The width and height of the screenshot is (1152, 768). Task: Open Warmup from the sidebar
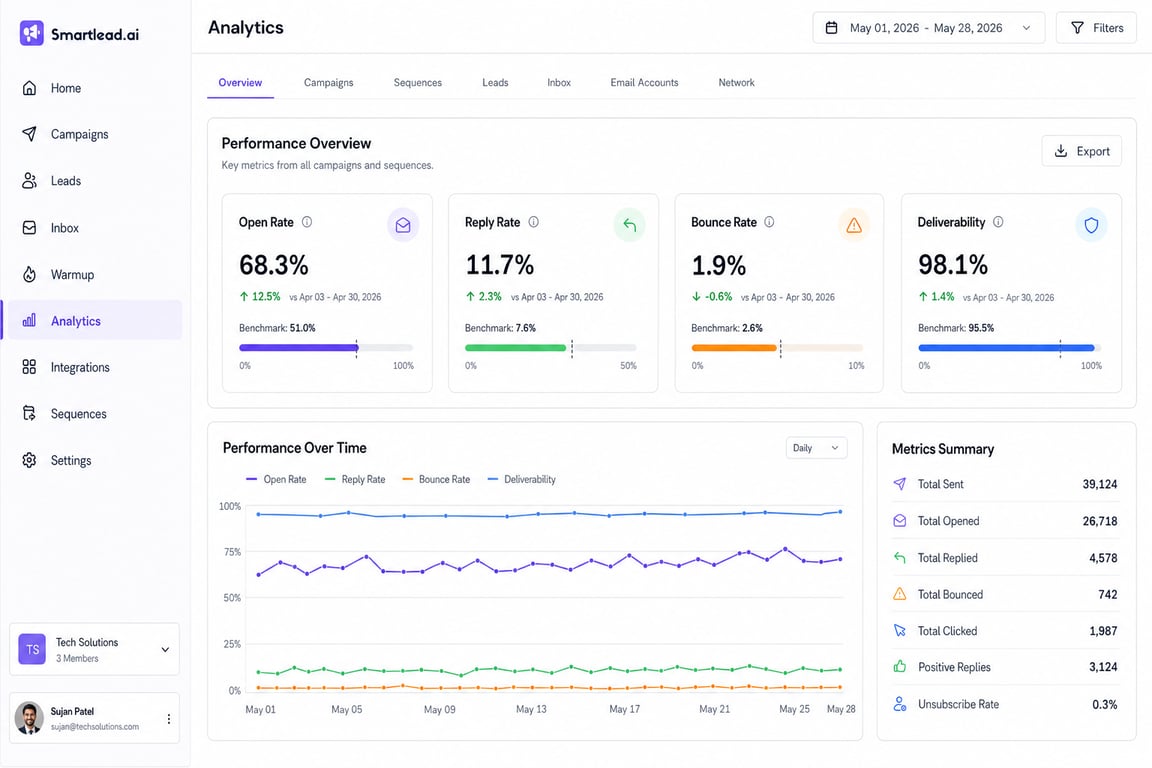93,274
